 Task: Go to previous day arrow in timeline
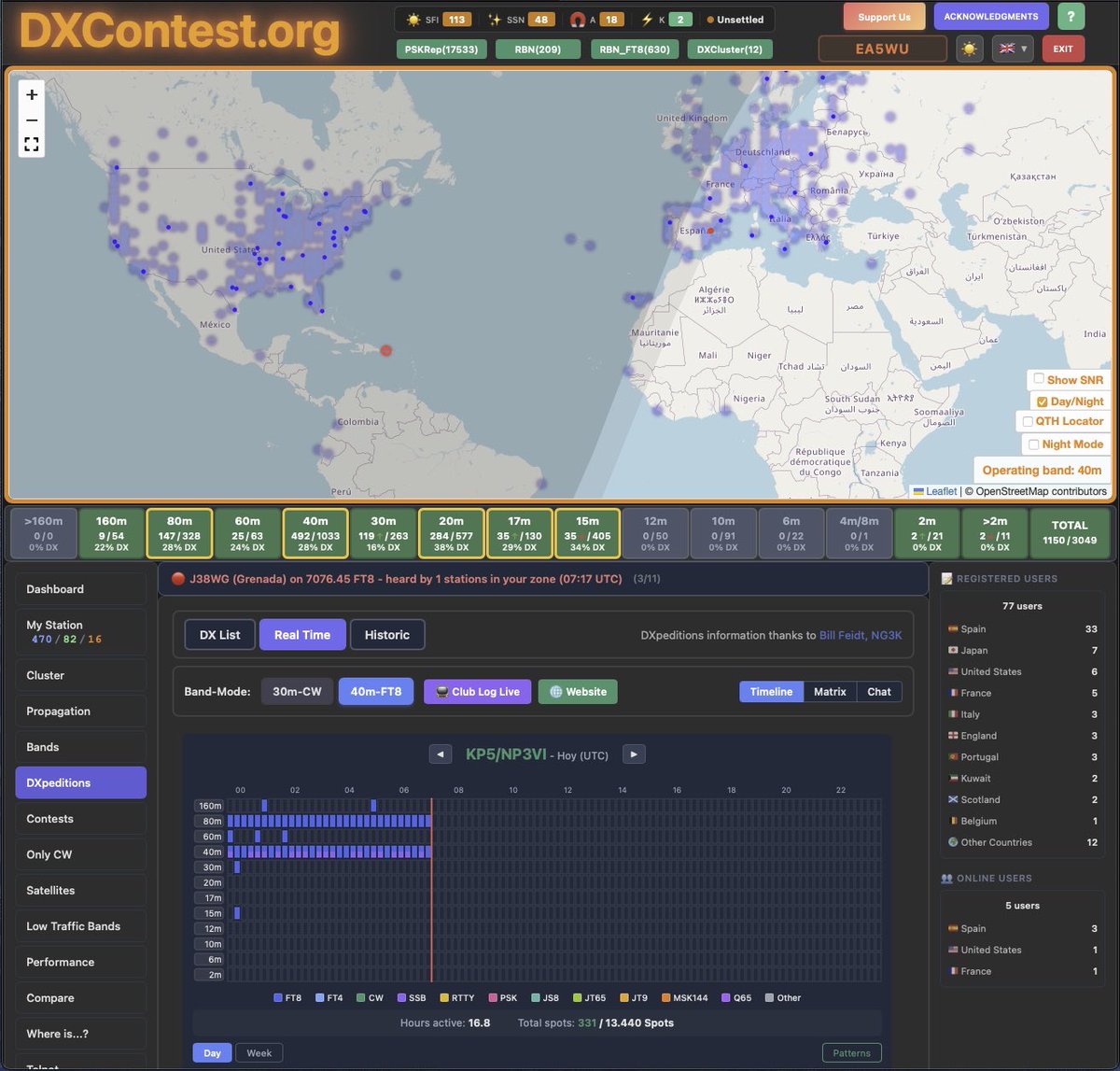[x=440, y=754]
